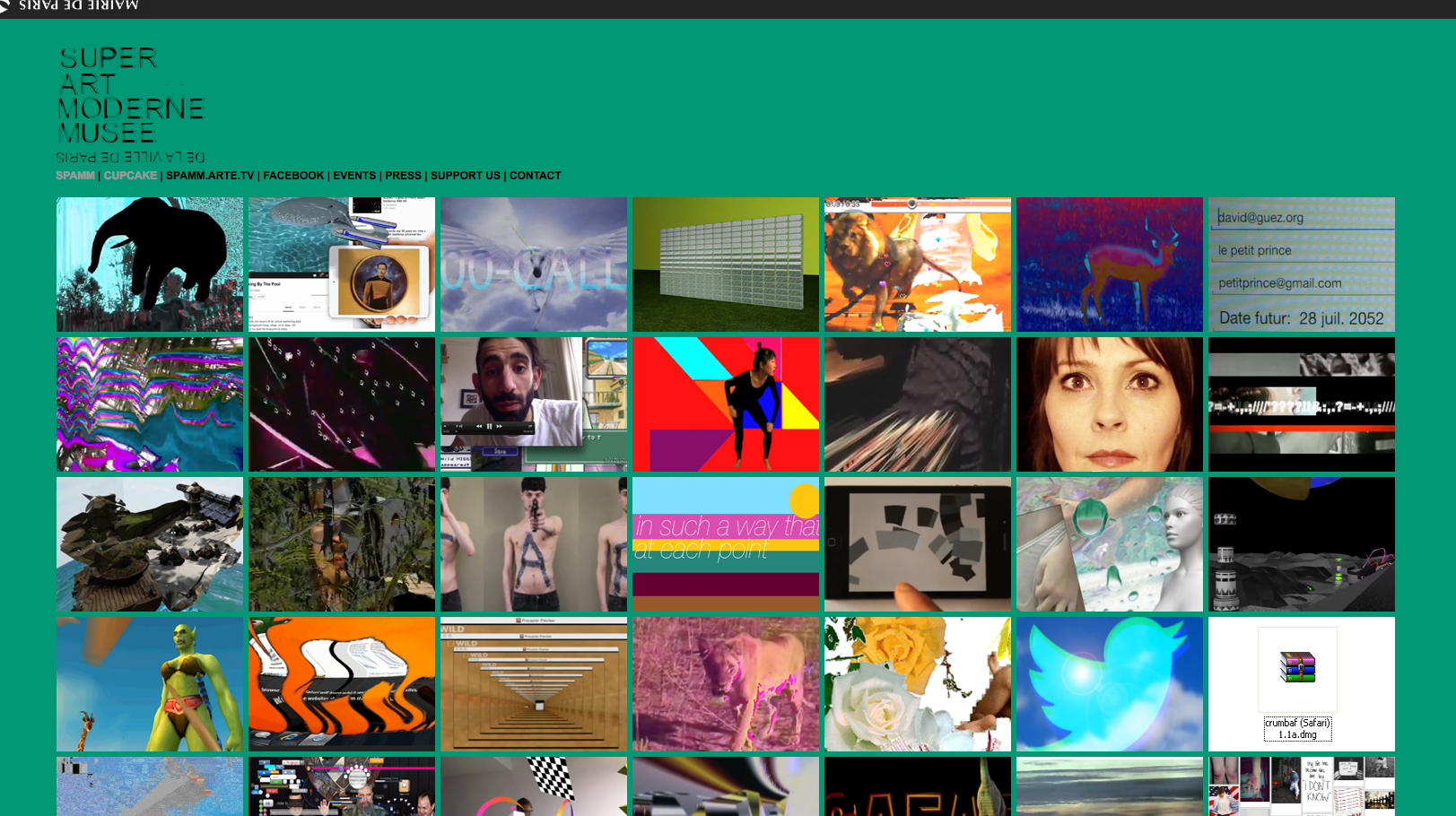Open the checkered flag artwork
Image resolution: width=1456 pixels, height=816 pixels.
(534, 786)
